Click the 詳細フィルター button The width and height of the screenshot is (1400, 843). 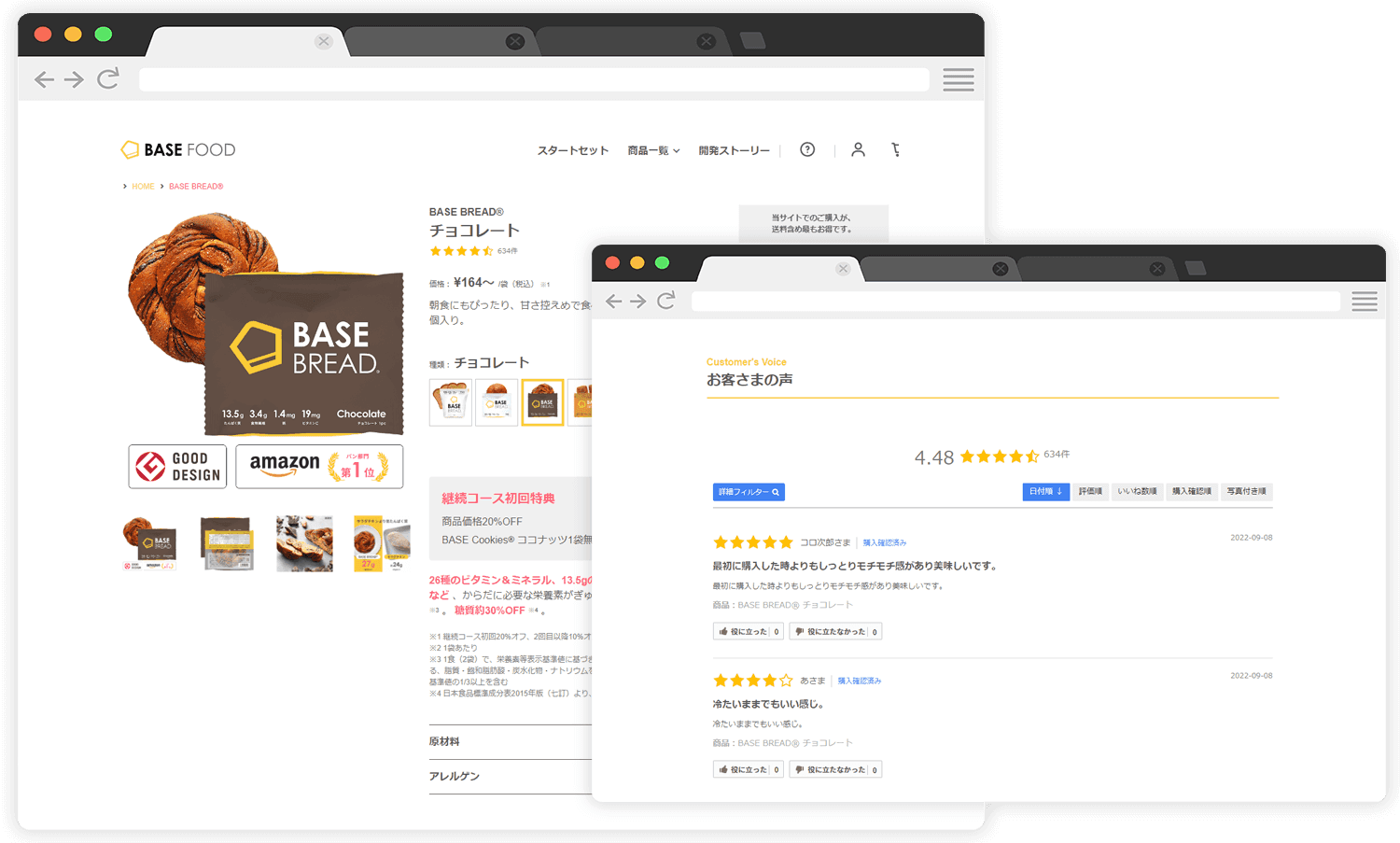tap(749, 492)
